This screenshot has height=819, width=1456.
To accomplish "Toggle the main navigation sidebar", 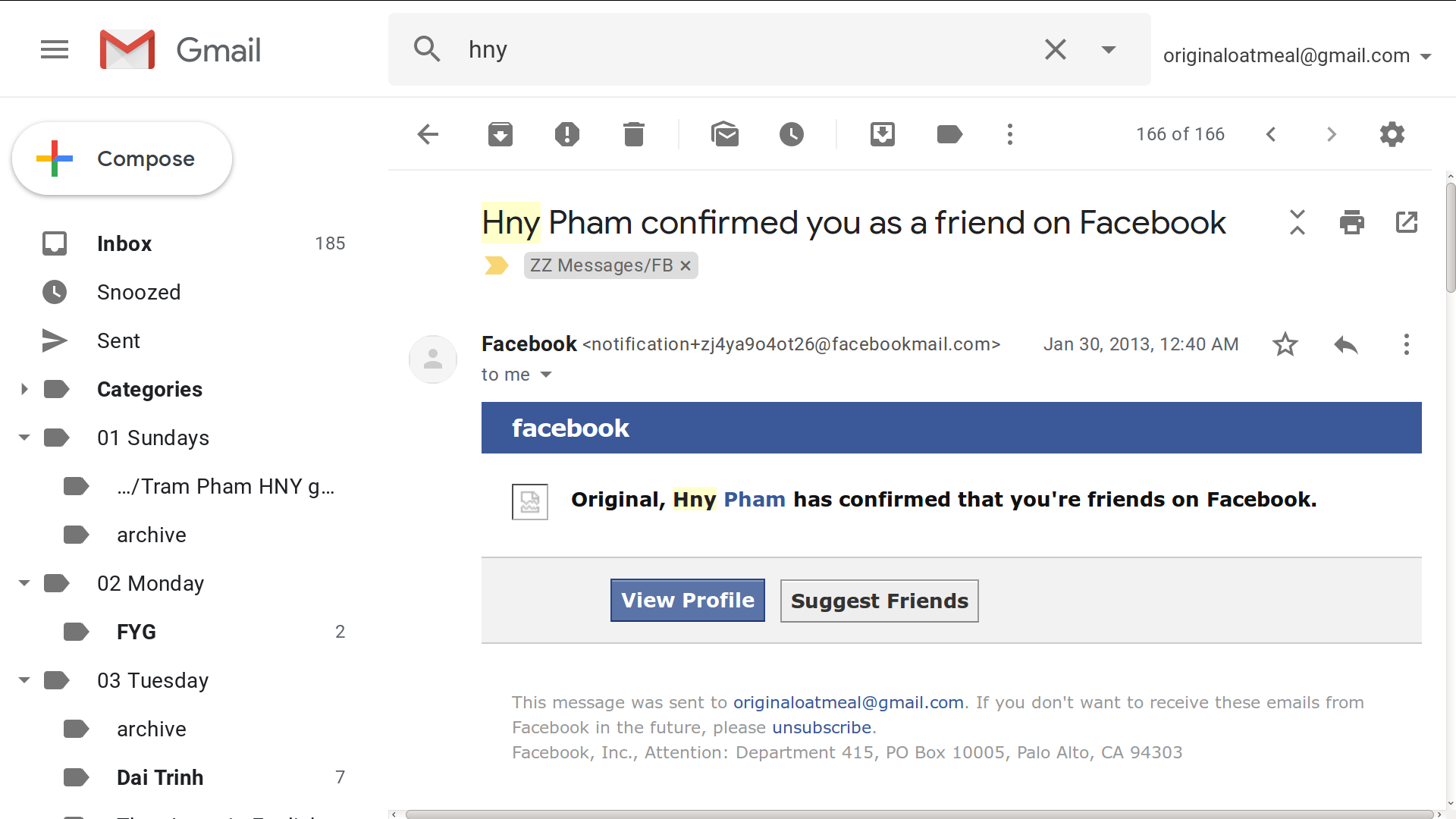I will (55, 49).
